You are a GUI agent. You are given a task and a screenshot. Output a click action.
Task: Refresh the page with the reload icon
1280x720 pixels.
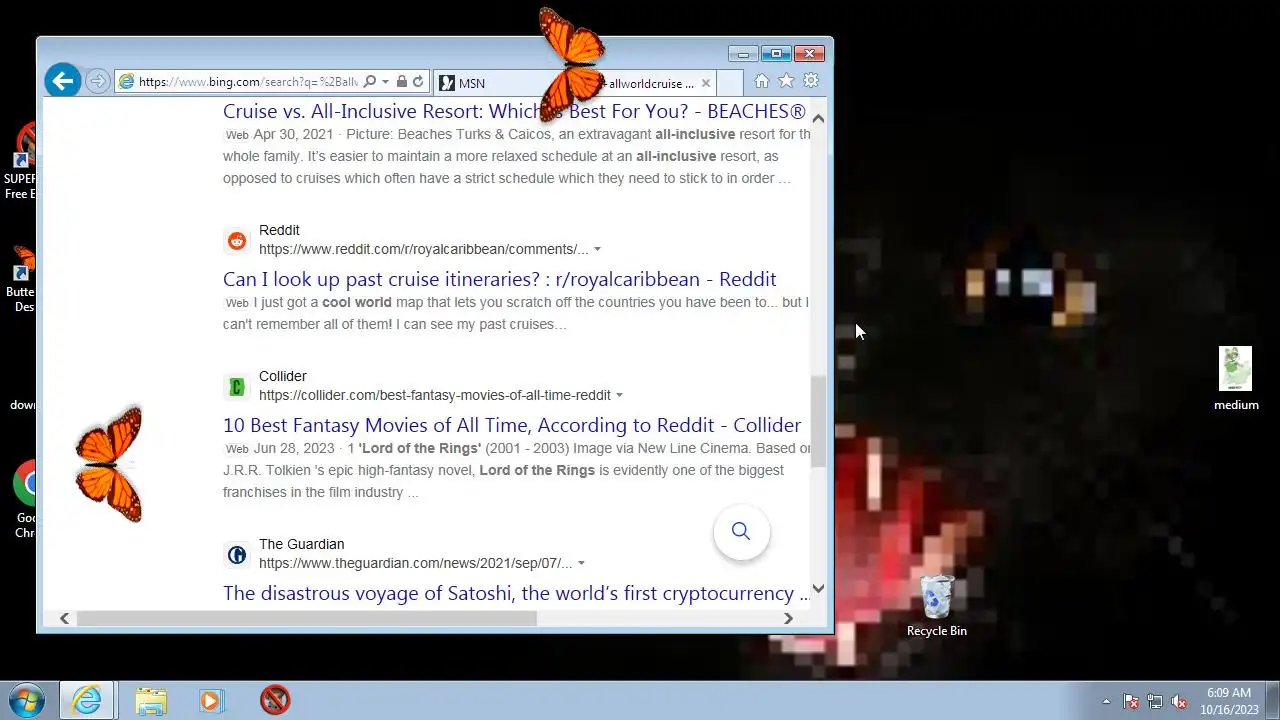tap(418, 82)
